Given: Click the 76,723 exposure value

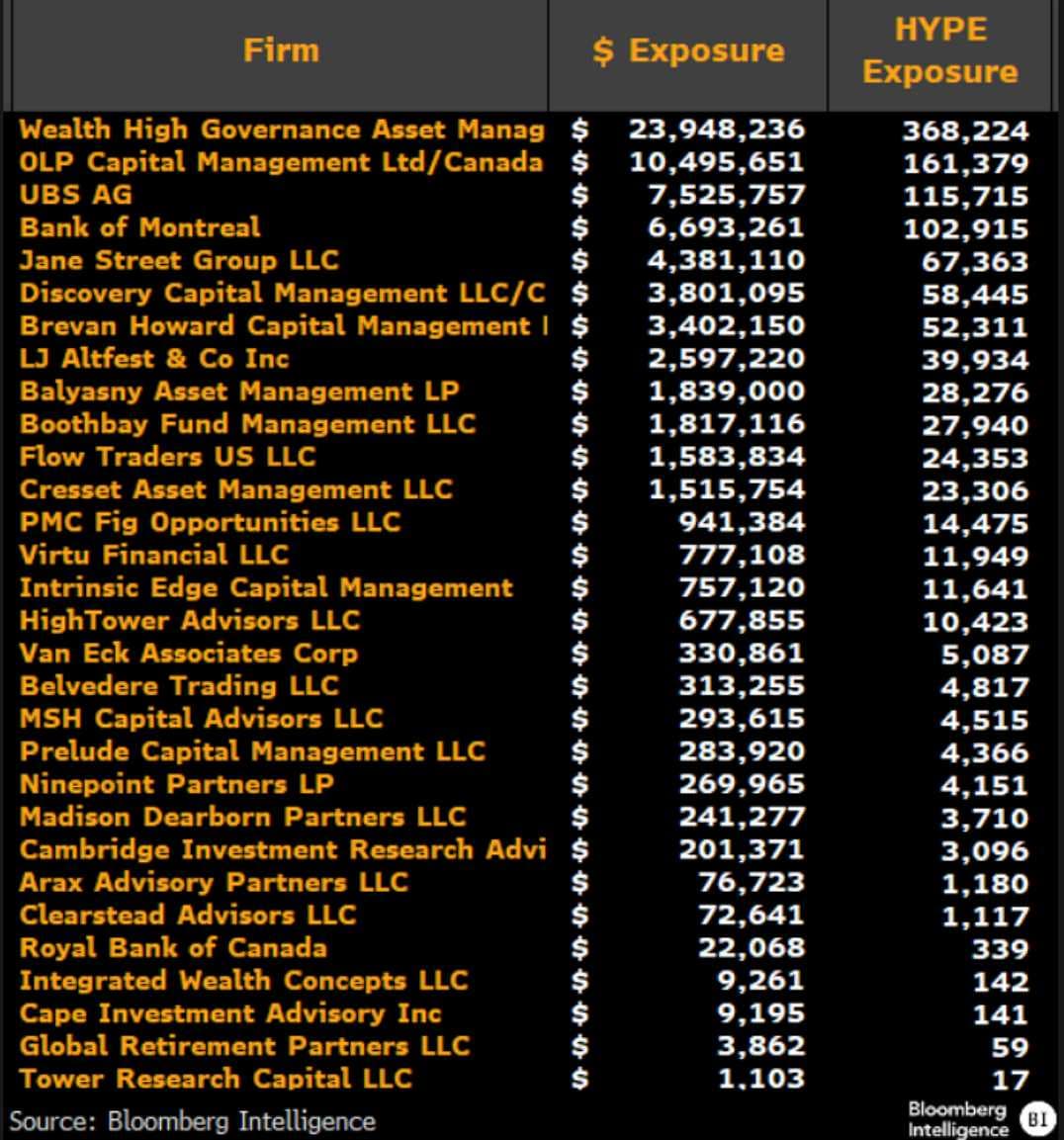Looking at the screenshot, I should tap(752, 882).
